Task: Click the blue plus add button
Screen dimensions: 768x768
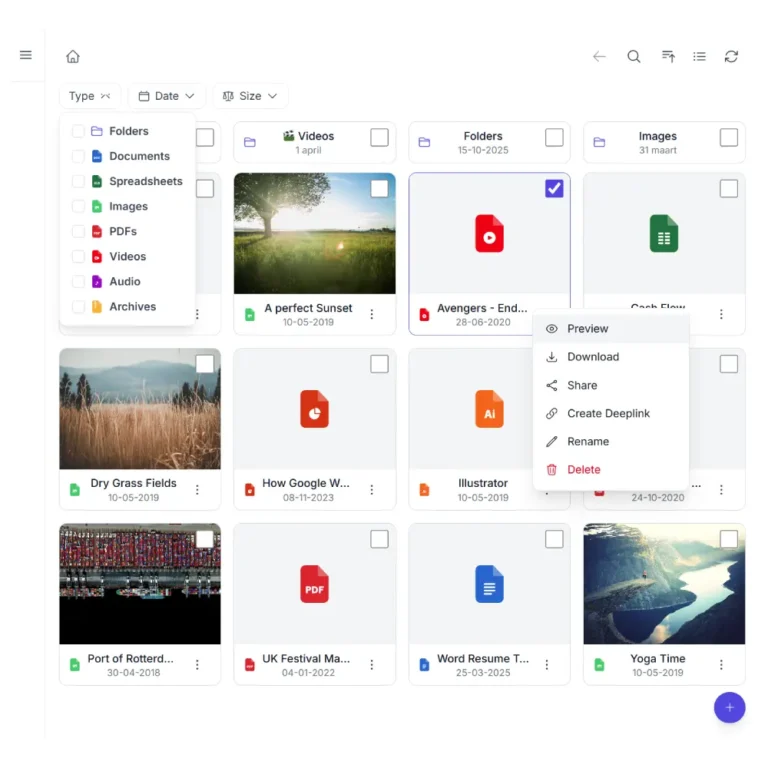Action: click(729, 707)
